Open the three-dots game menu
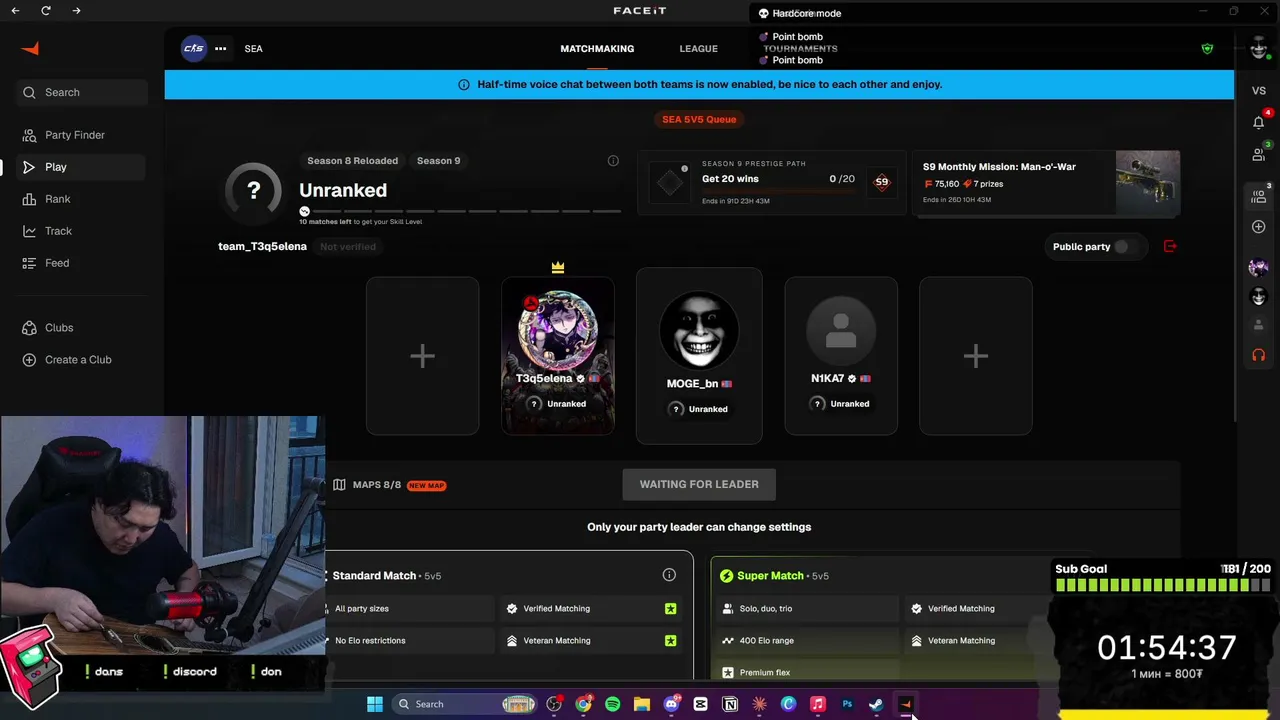The width and height of the screenshot is (1280, 720). click(220, 48)
